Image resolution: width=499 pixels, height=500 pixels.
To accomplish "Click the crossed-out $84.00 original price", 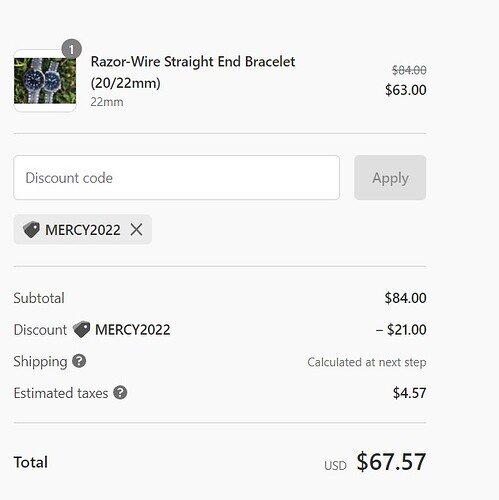I will (x=409, y=70).
